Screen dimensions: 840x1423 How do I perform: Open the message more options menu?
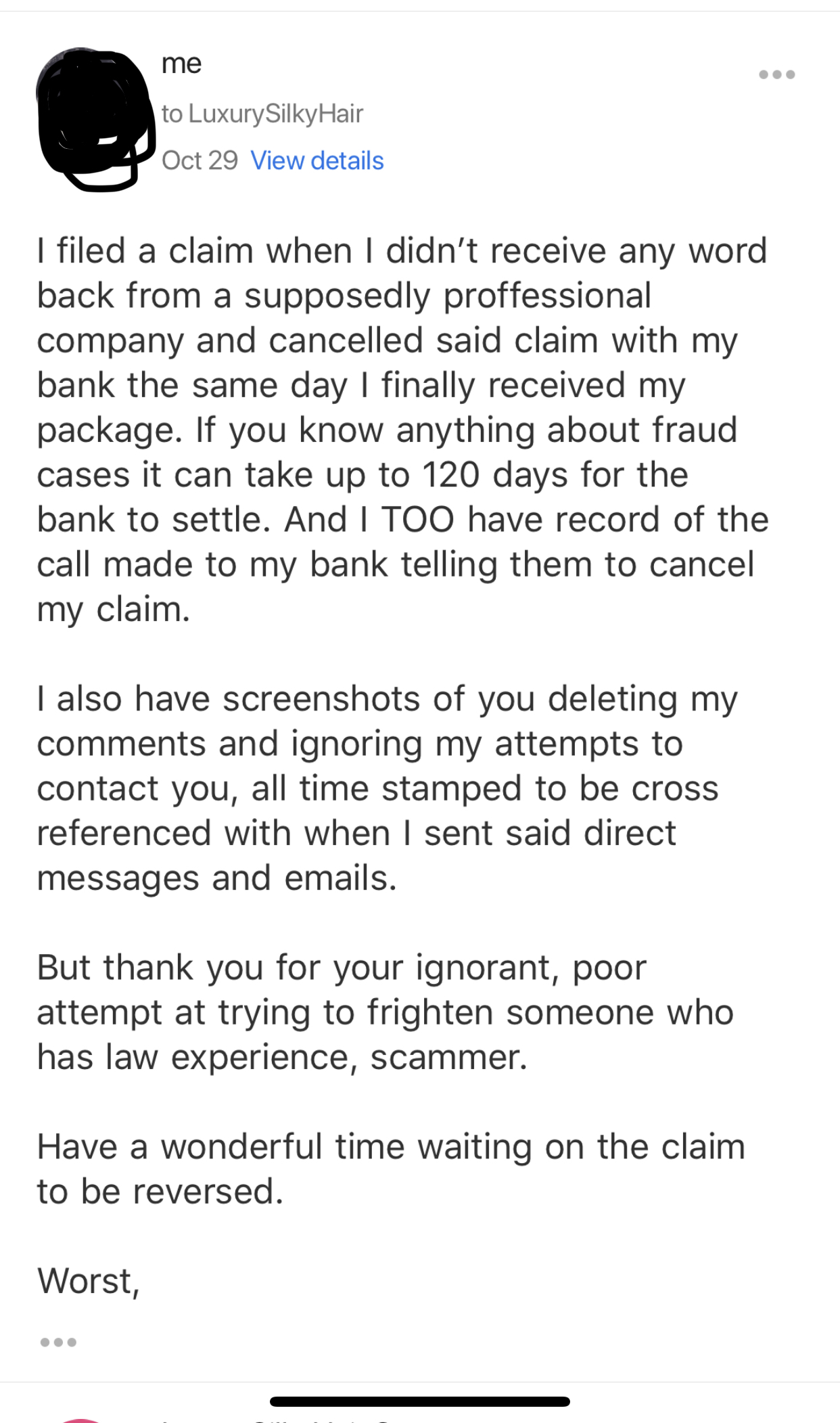pos(776,74)
